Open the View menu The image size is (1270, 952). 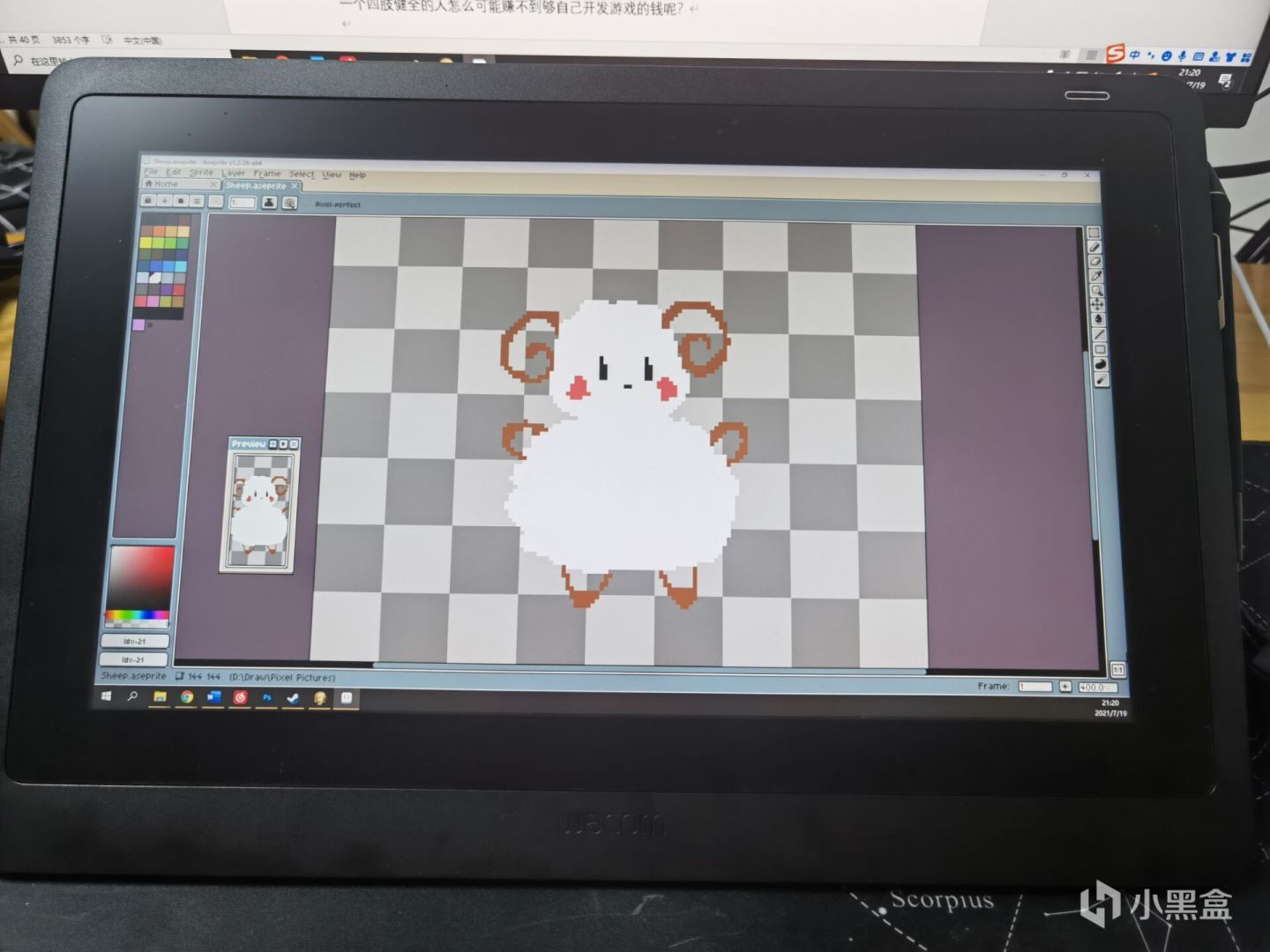[332, 175]
